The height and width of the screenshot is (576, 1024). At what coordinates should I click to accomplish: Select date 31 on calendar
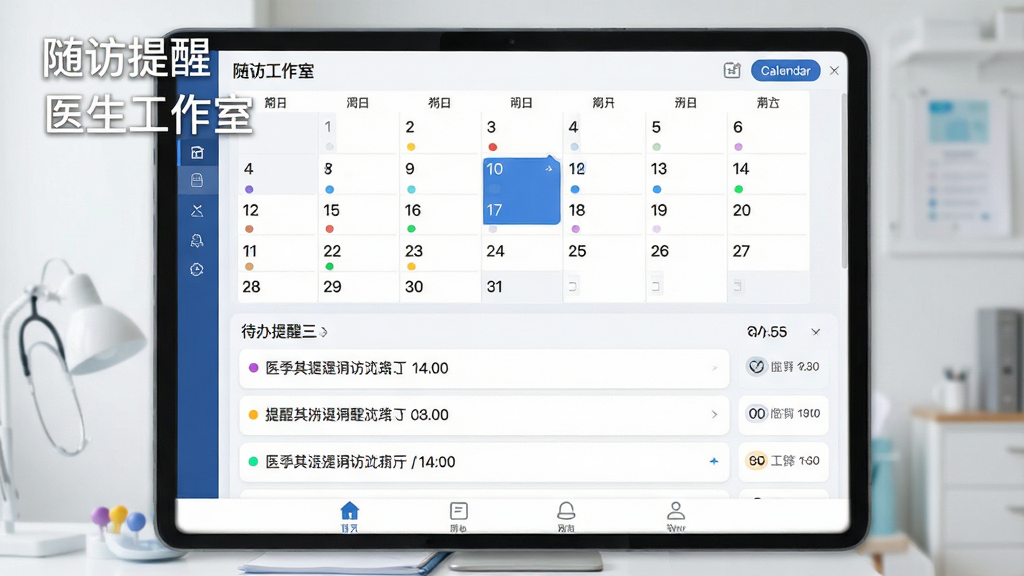[x=521, y=287]
